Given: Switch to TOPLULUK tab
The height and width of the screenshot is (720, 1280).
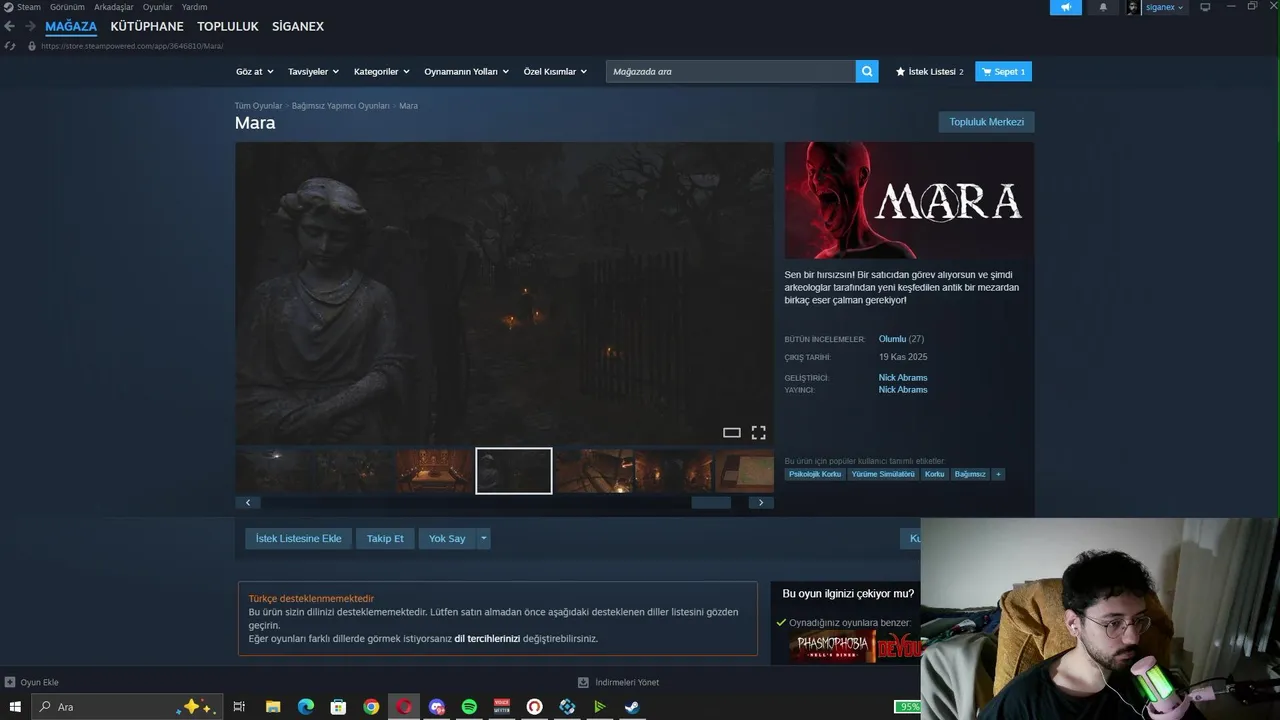Looking at the screenshot, I should coord(228,26).
